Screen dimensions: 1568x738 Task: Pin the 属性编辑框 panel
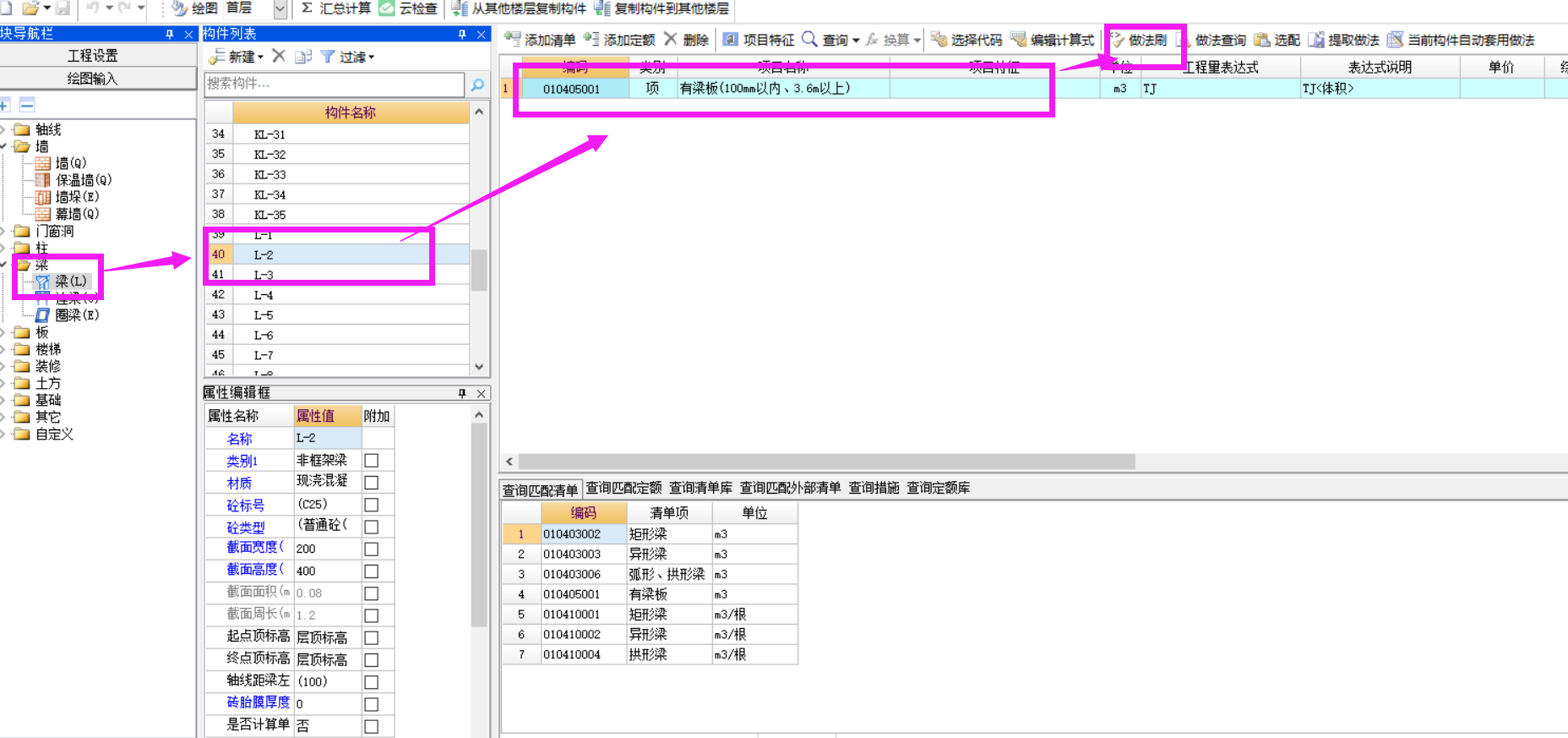pyautogui.click(x=462, y=393)
